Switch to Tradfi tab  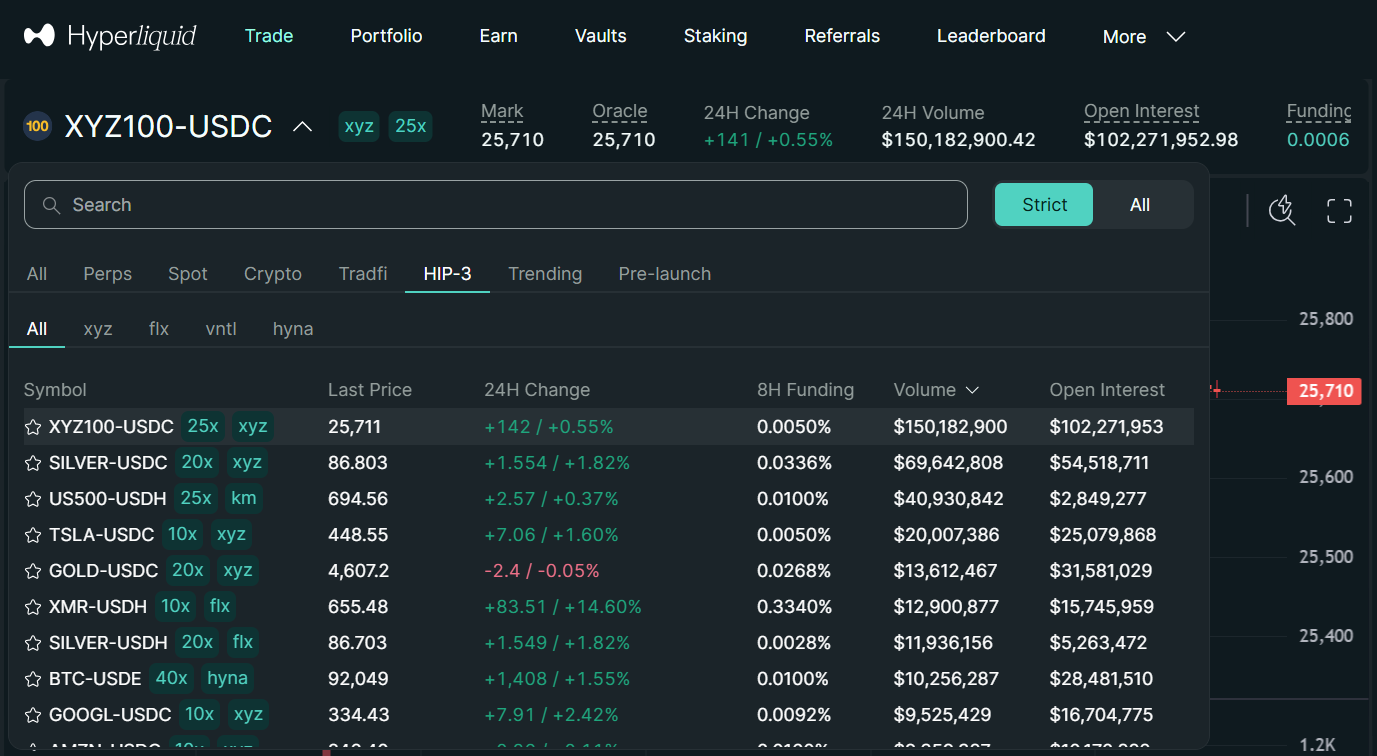[363, 274]
